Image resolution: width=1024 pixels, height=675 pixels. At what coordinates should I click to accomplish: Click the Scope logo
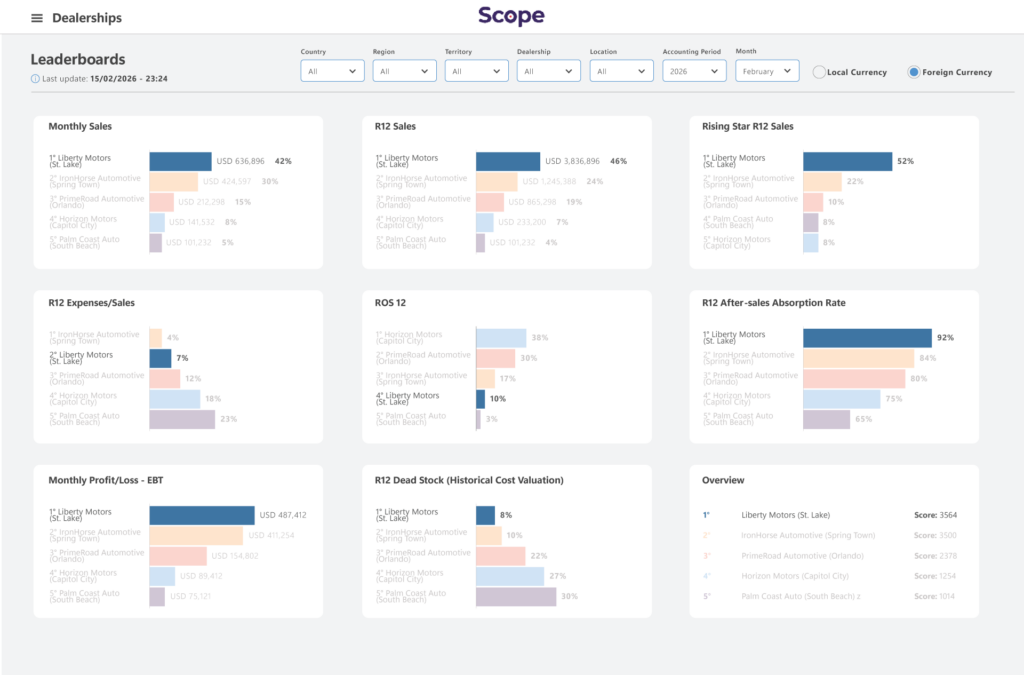511,16
